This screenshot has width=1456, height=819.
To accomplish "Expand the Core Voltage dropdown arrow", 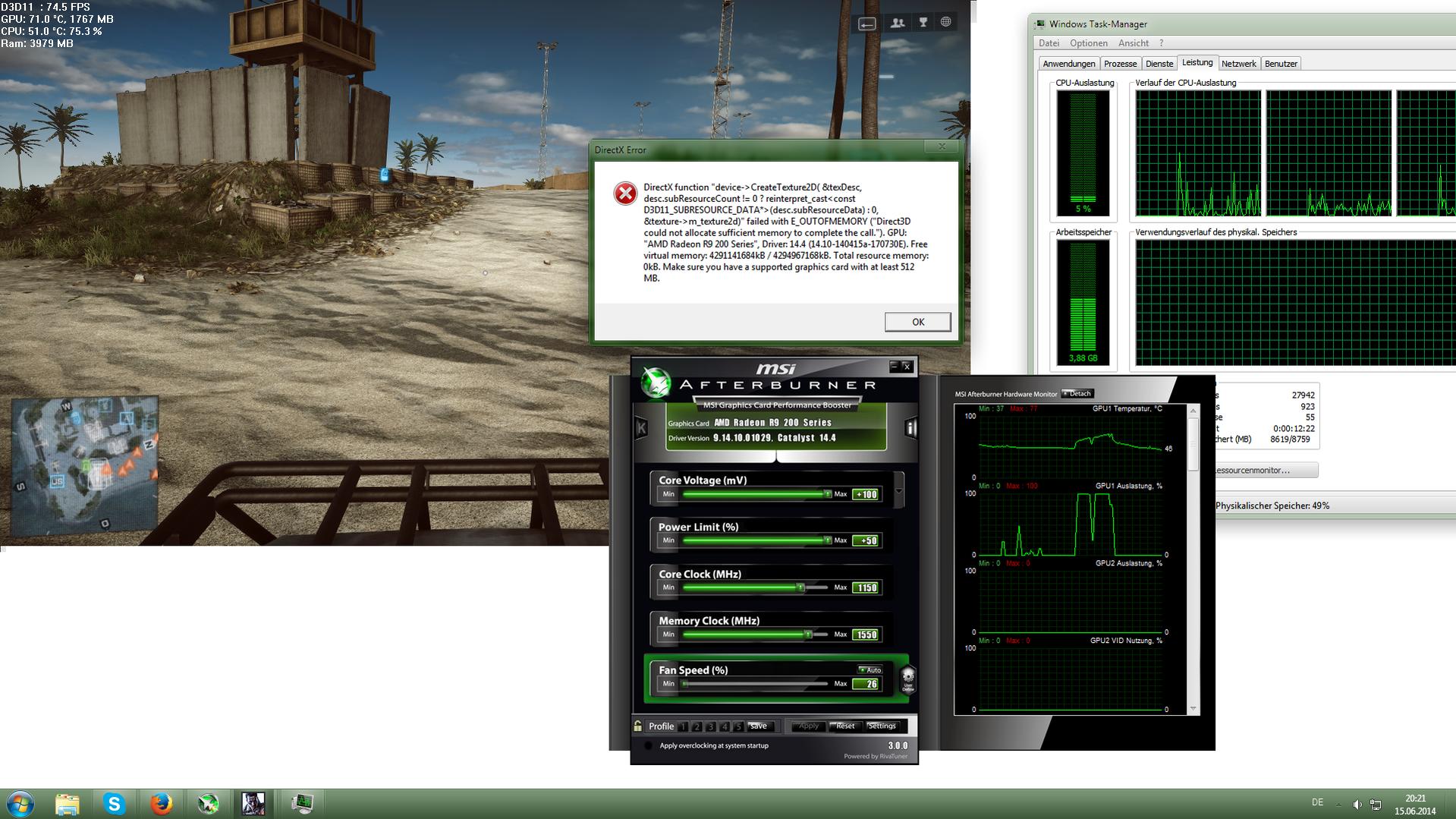I will (899, 490).
